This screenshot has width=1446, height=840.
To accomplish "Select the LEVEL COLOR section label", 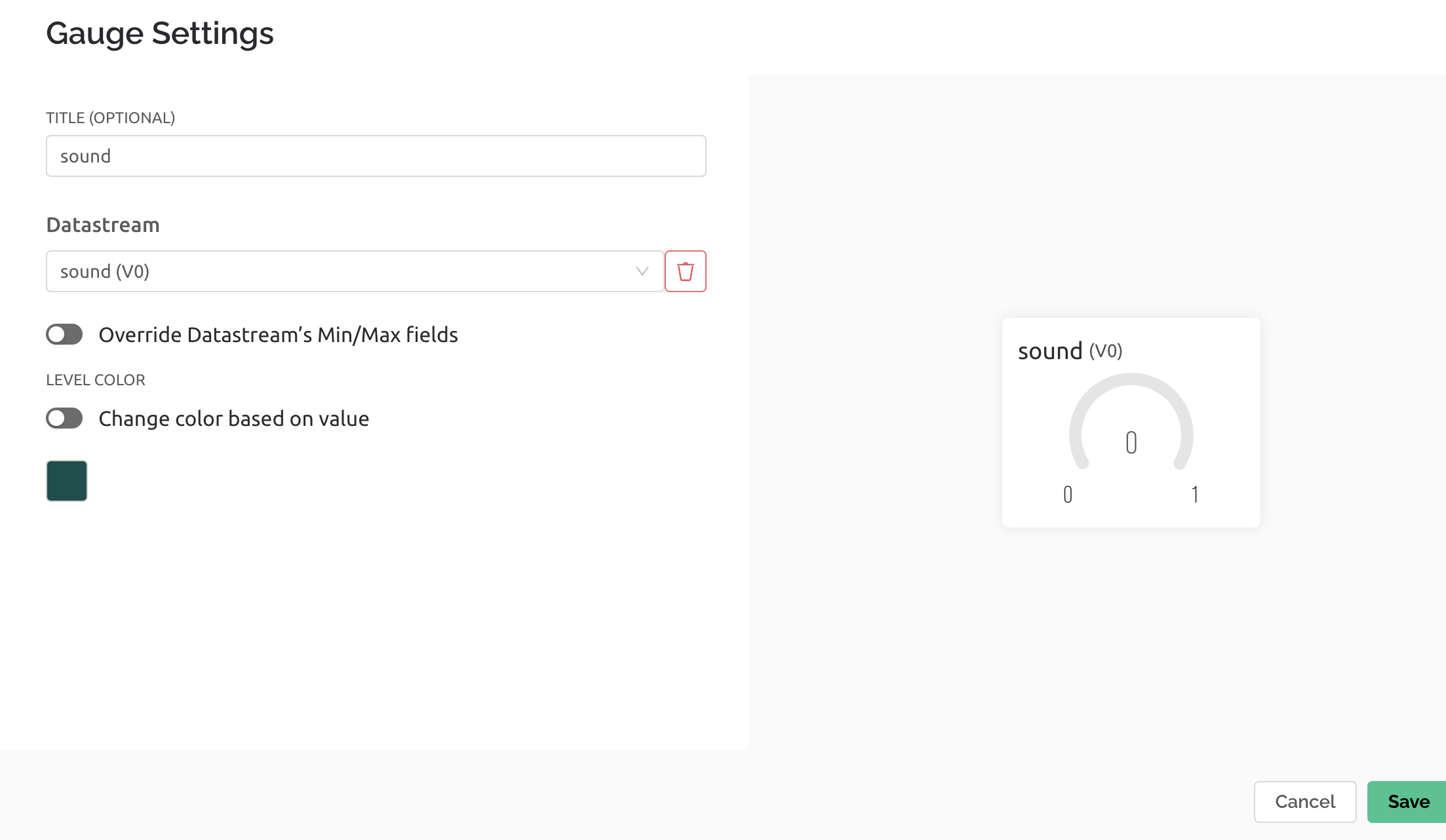I will pos(96,379).
